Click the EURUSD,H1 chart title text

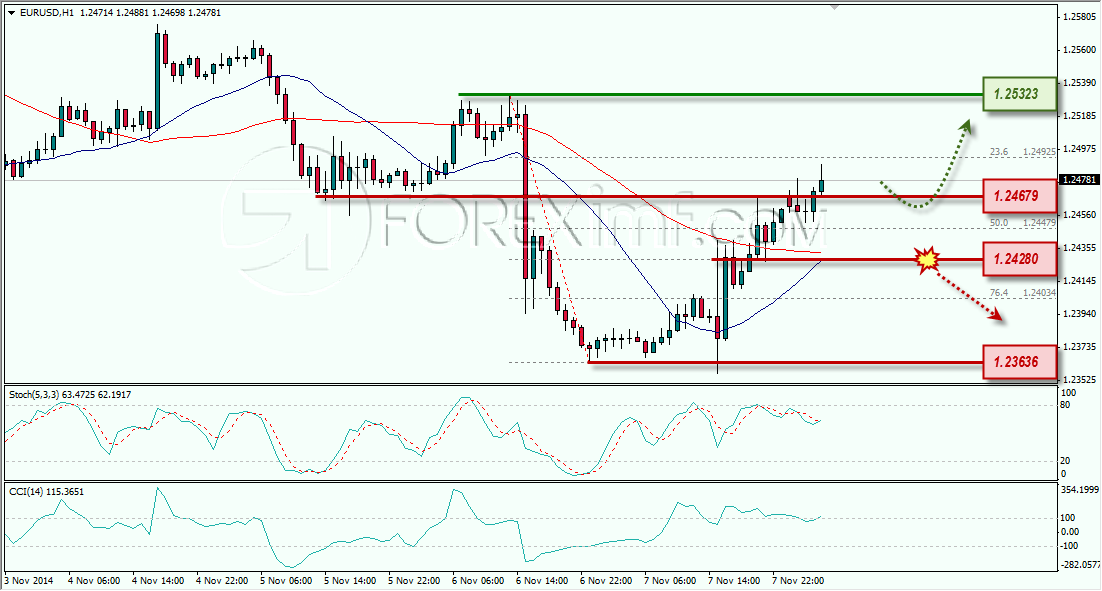[x=46, y=13]
